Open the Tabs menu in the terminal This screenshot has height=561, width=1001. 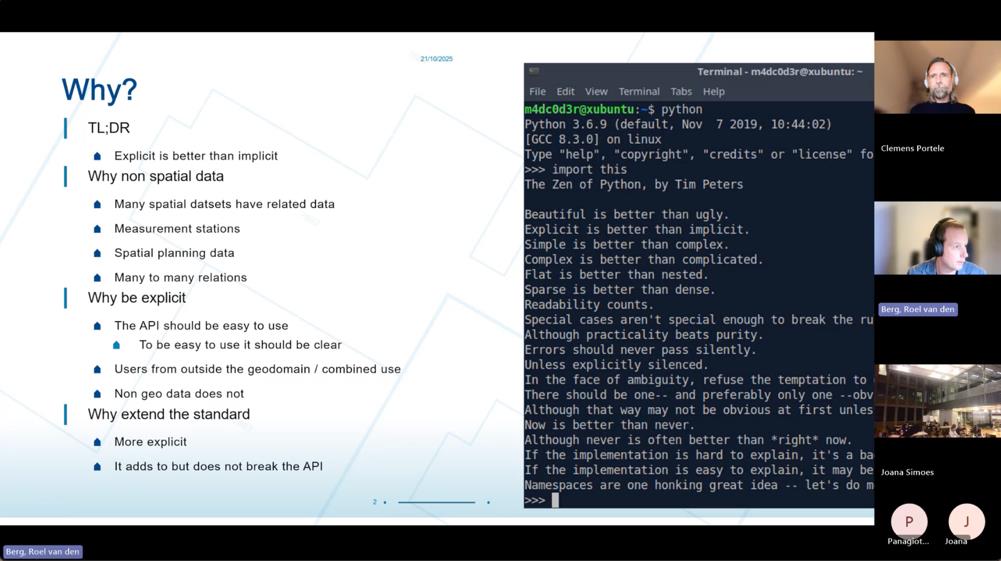(681, 91)
